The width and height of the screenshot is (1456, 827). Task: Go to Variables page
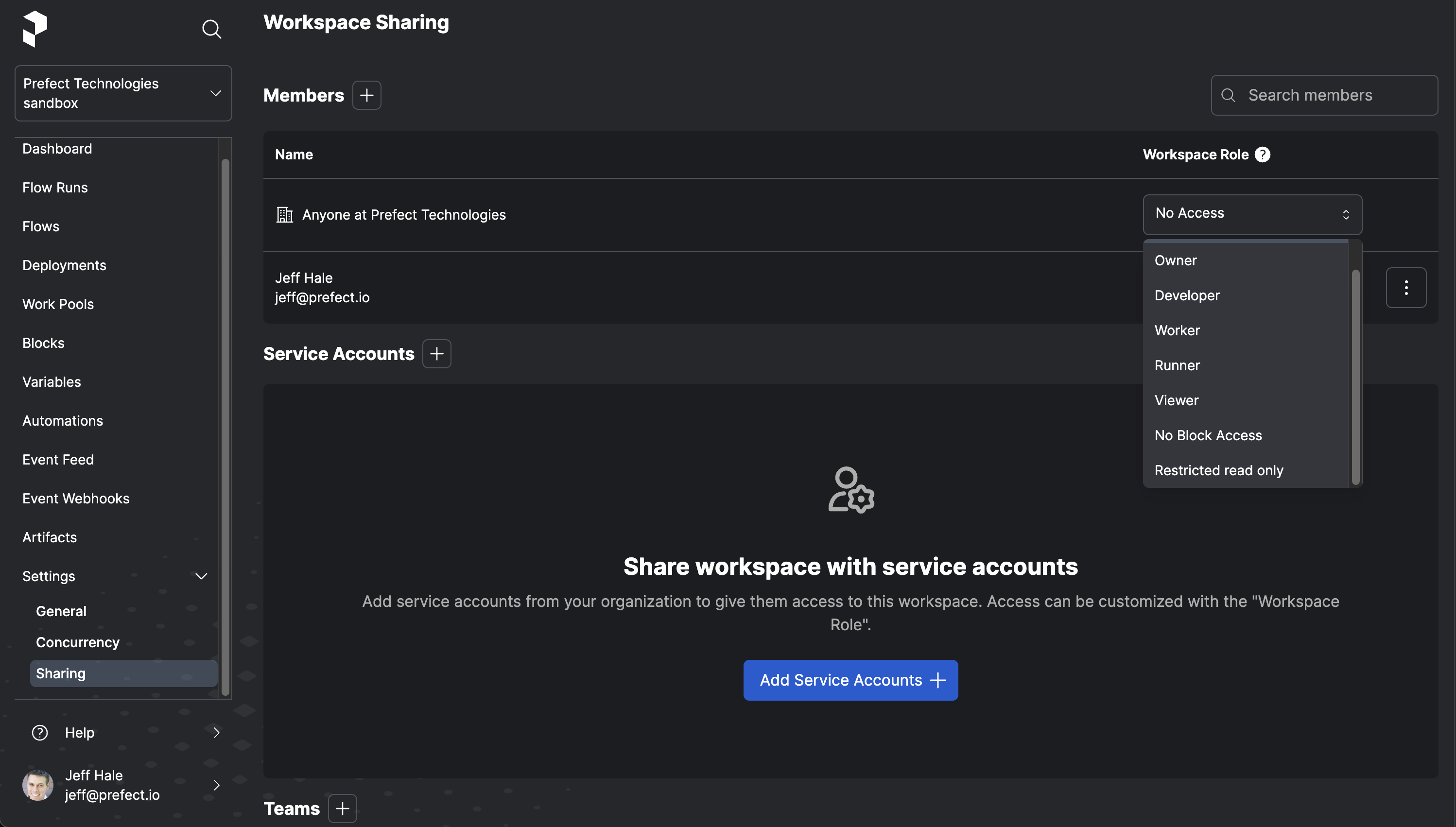coord(52,382)
